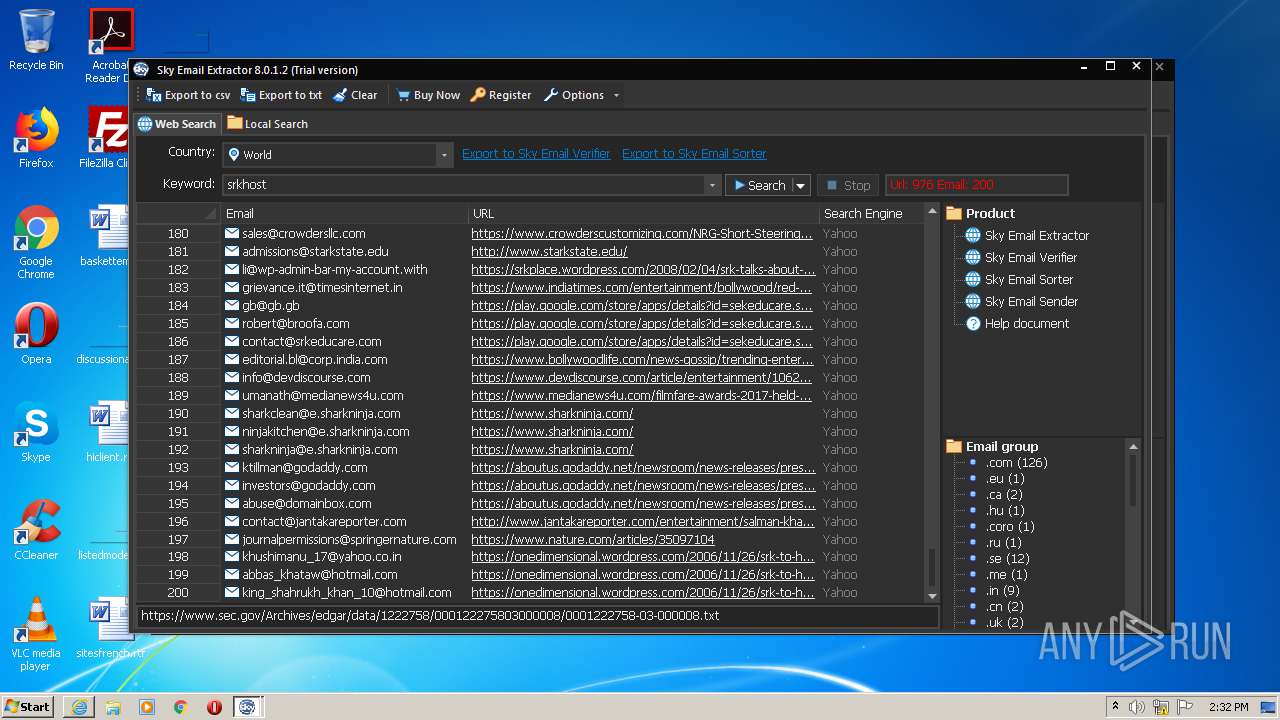The image size is (1280, 720).
Task: Open the jantakareporter.com URL link
Action: (643, 522)
